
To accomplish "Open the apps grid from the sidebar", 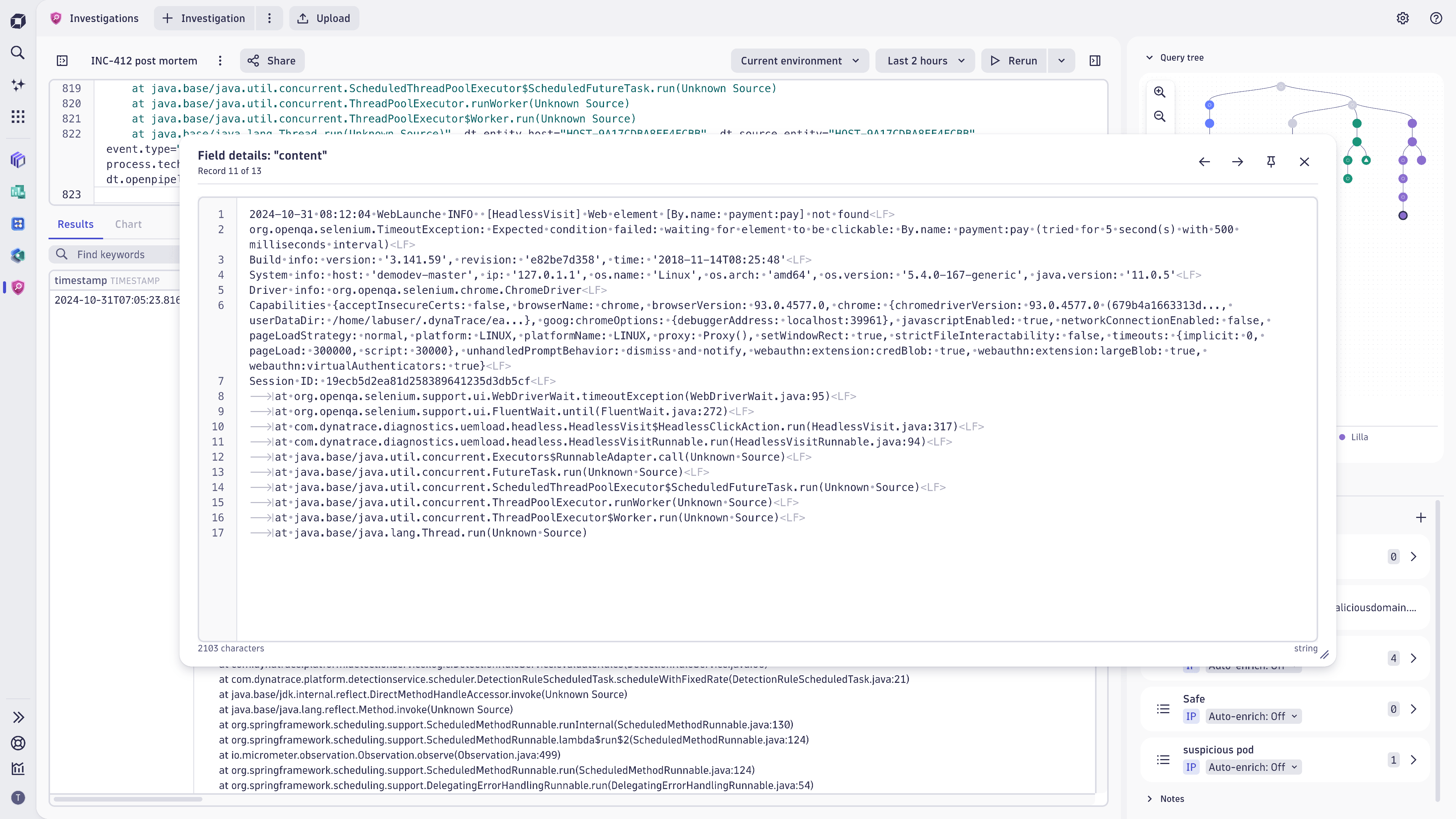I will click(17, 116).
